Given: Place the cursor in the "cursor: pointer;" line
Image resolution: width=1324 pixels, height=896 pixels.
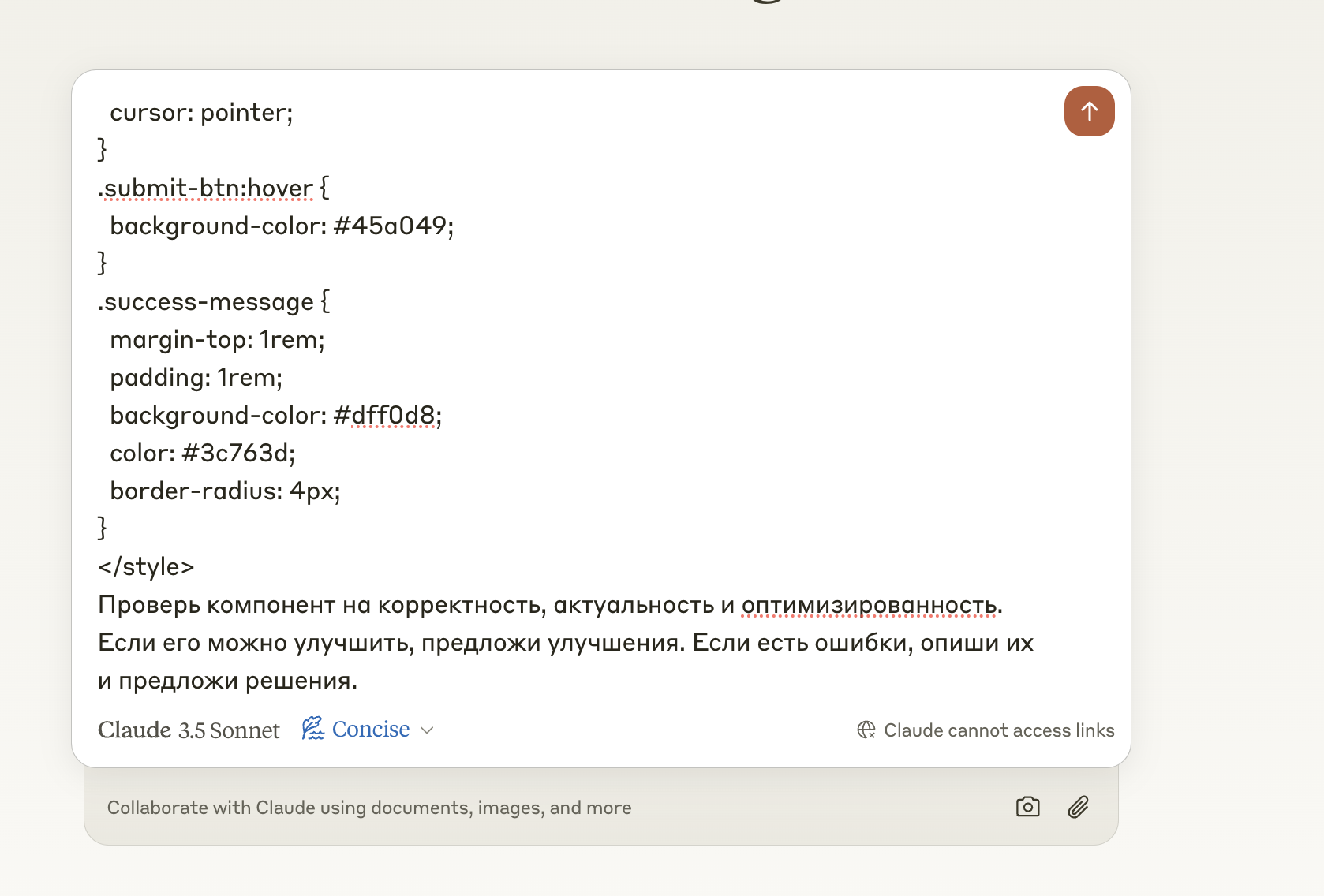Looking at the screenshot, I should point(201,113).
